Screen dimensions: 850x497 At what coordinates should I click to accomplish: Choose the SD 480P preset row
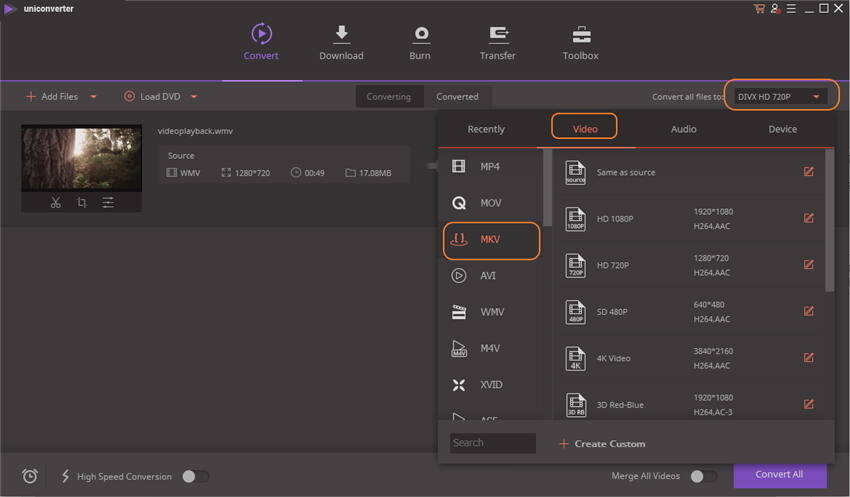689,312
